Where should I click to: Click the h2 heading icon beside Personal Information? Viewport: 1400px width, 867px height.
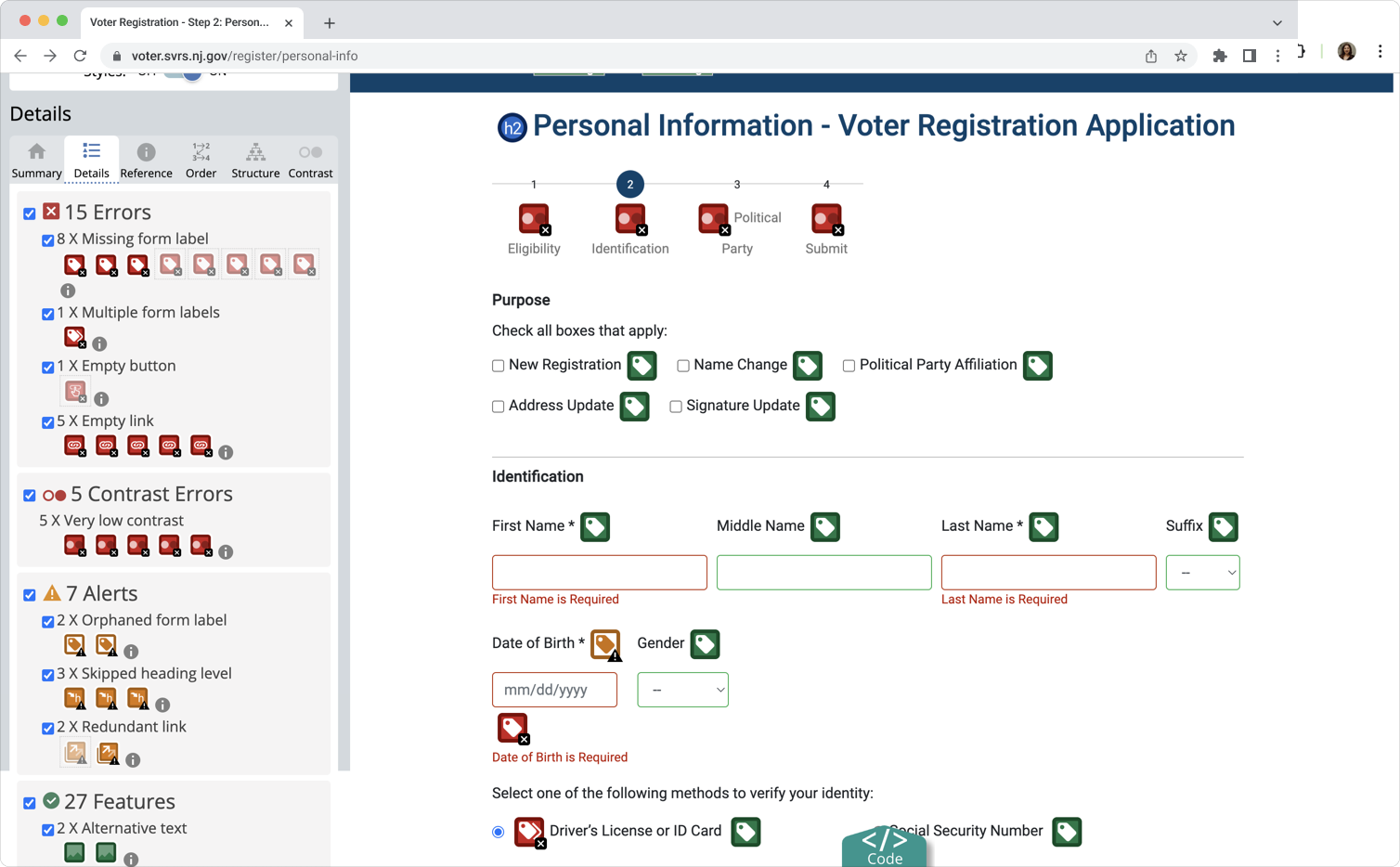512,127
